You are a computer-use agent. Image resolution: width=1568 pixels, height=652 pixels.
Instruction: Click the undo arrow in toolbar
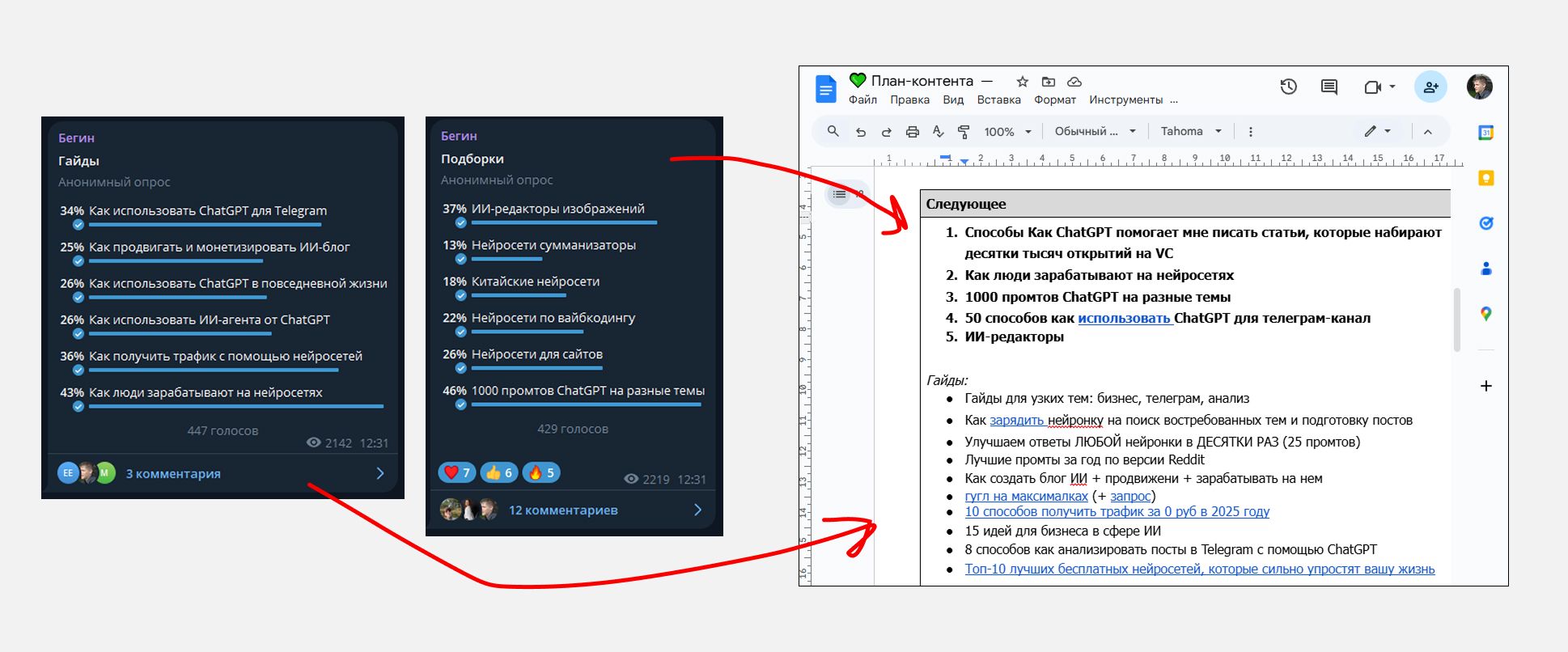pyautogui.click(x=860, y=132)
